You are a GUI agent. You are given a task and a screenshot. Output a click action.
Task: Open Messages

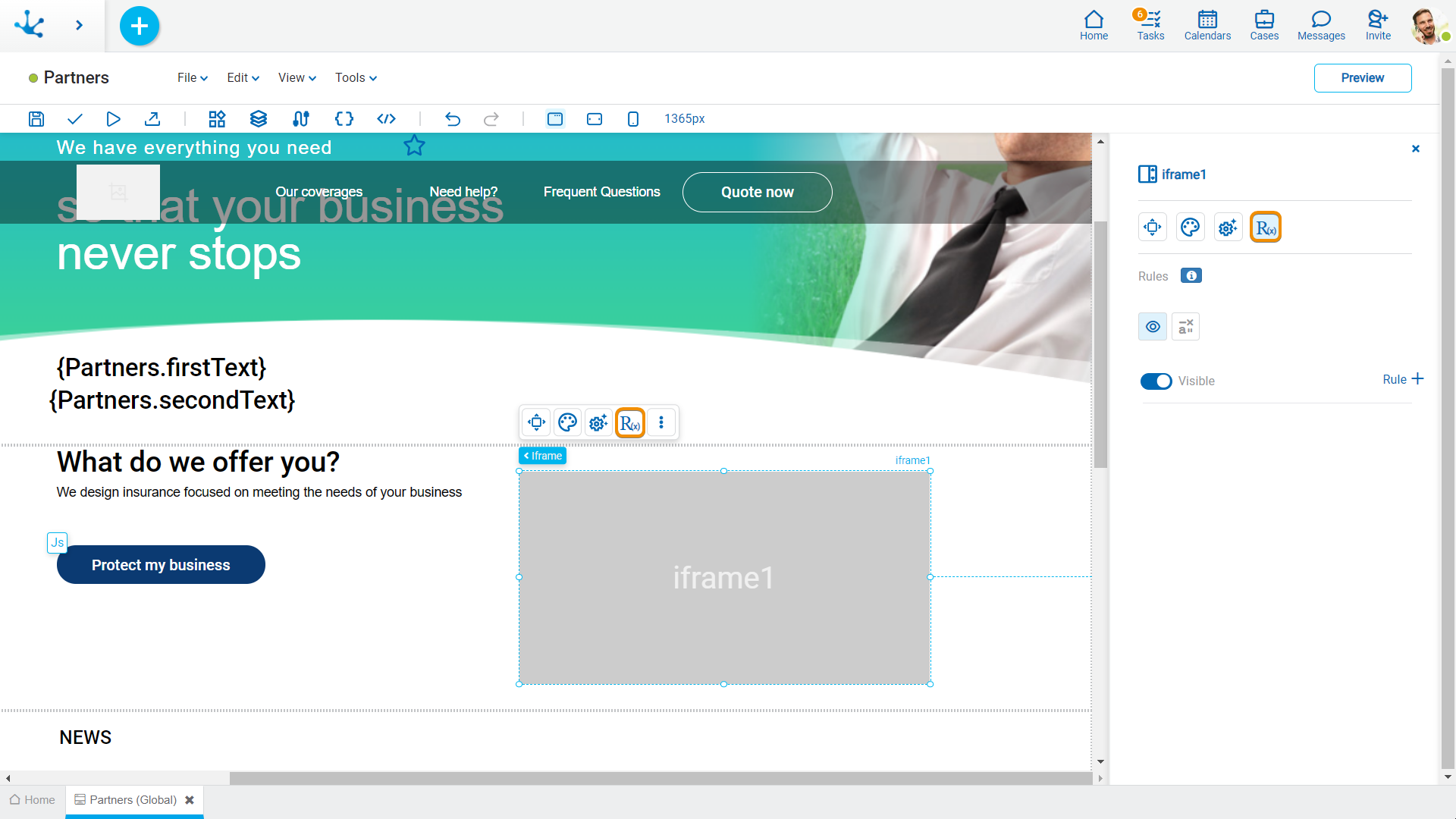point(1321,25)
